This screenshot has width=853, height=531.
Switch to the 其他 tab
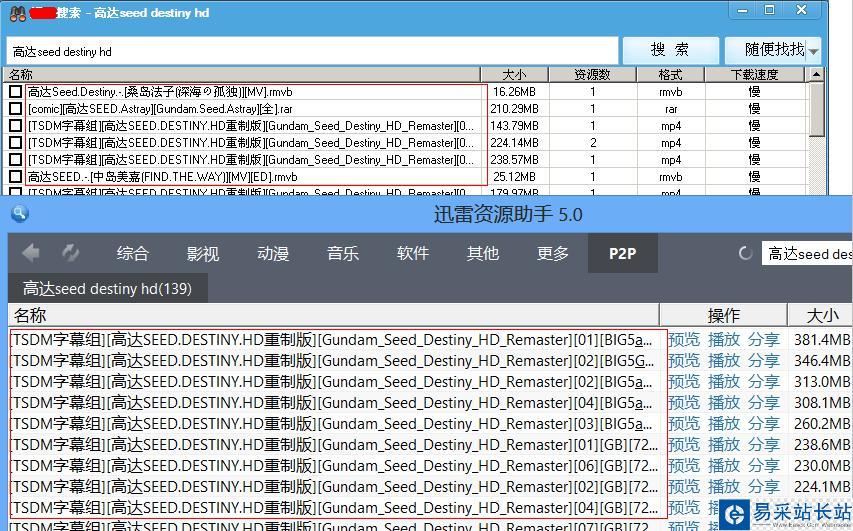(483, 253)
